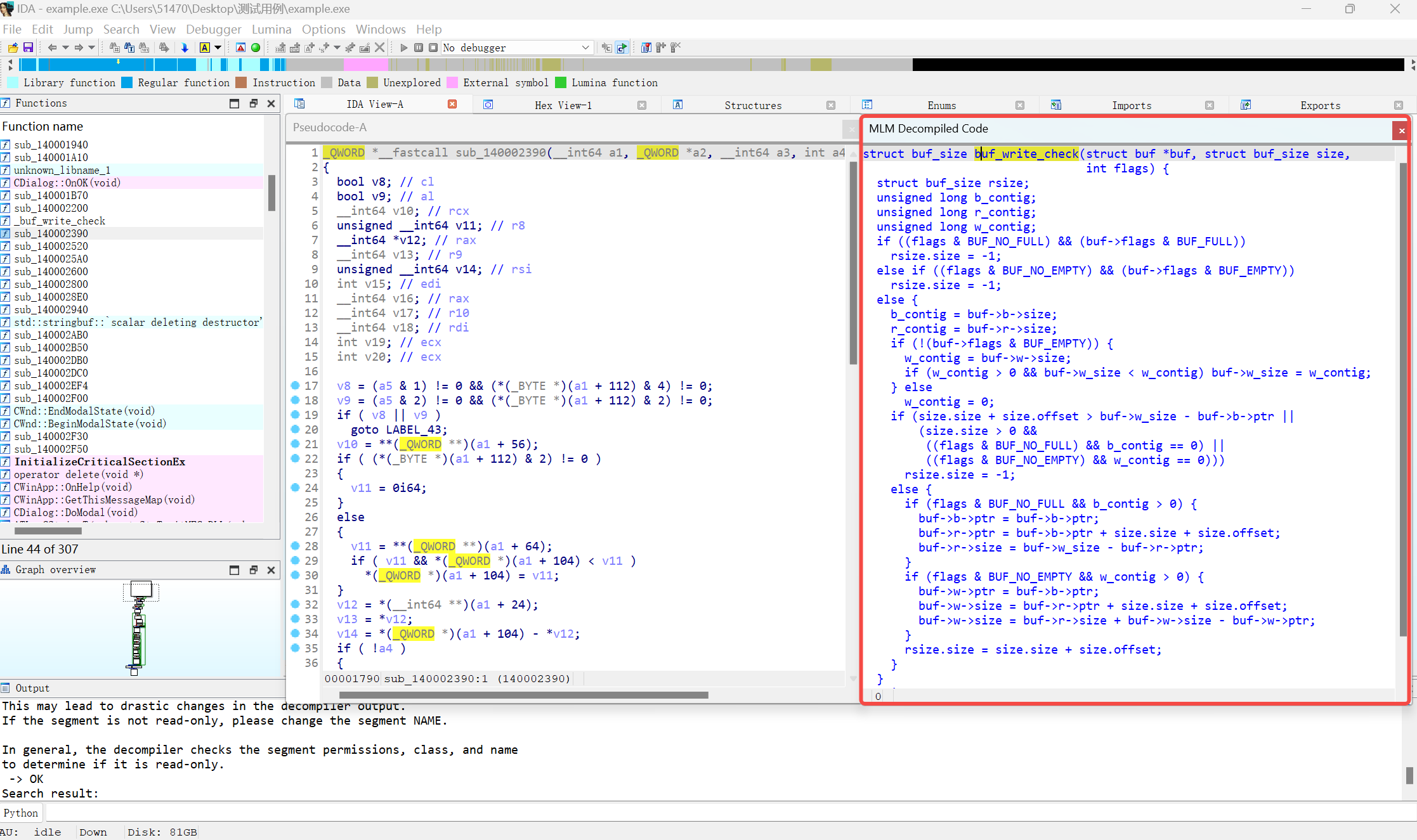This screenshot has height=840, width=1417.
Task: Click the 'X' delete icon in the toolbar
Action: (379, 48)
